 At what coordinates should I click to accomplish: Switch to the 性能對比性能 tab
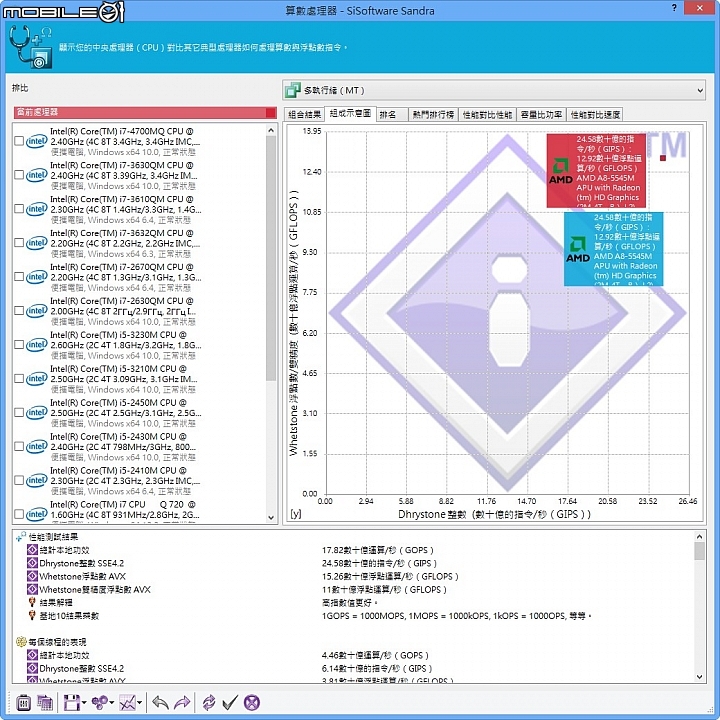(487, 115)
